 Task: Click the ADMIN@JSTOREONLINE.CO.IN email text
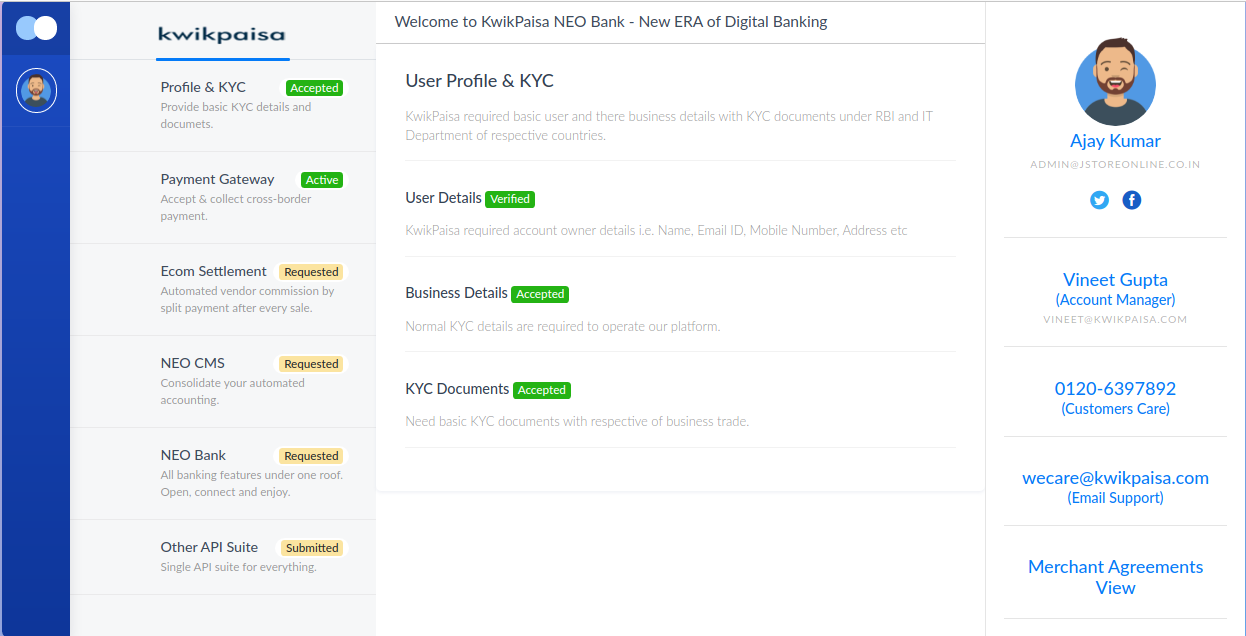[1115, 164]
